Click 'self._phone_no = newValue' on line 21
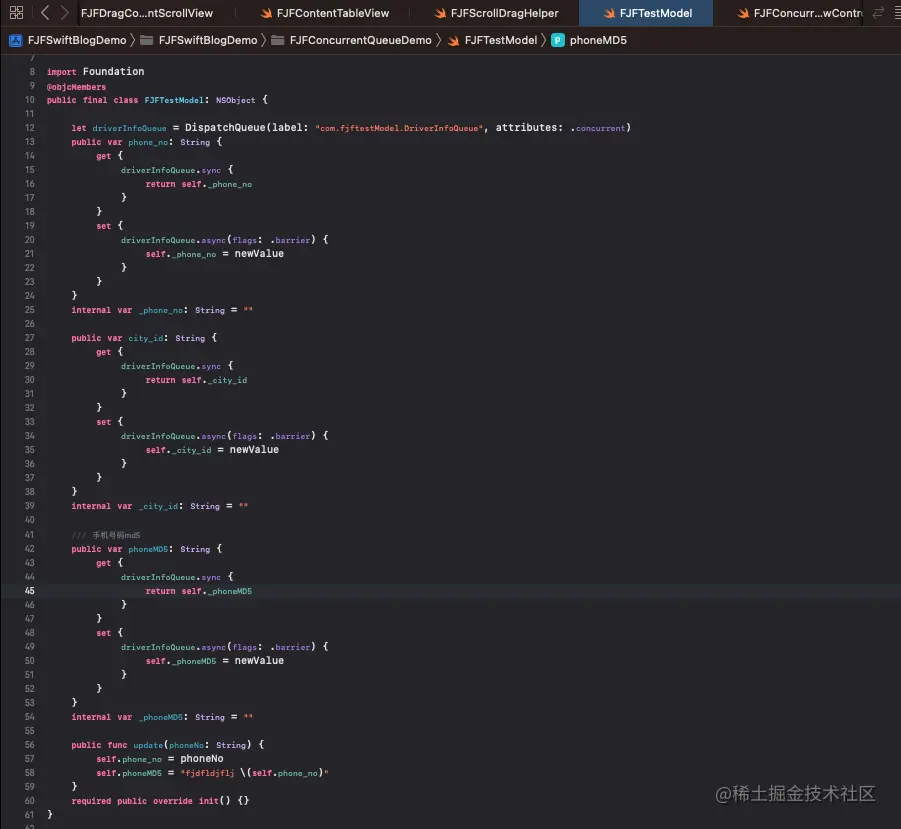This screenshot has width=901, height=829. pos(214,253)
